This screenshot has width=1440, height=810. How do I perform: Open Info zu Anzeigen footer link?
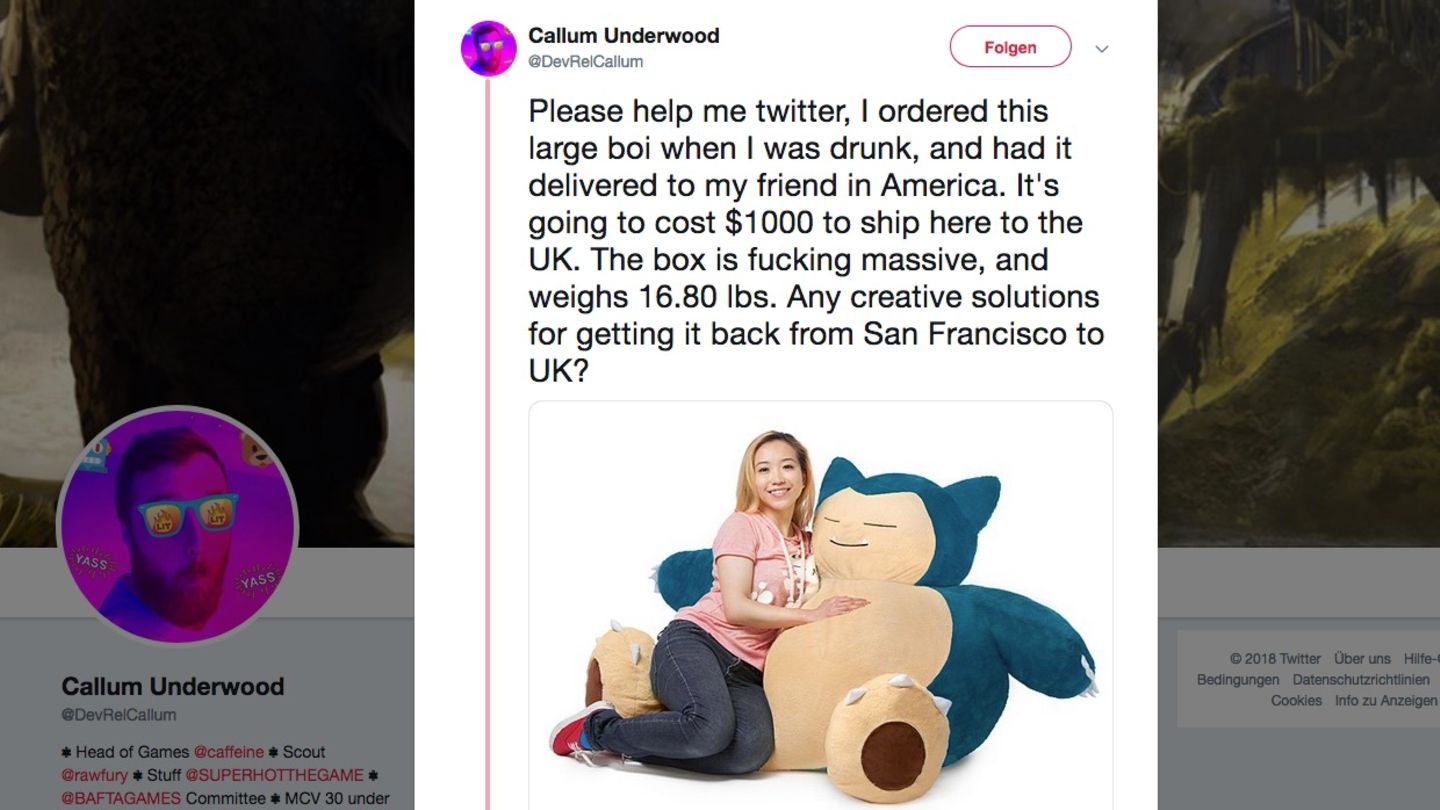[x=1385, y=701]
